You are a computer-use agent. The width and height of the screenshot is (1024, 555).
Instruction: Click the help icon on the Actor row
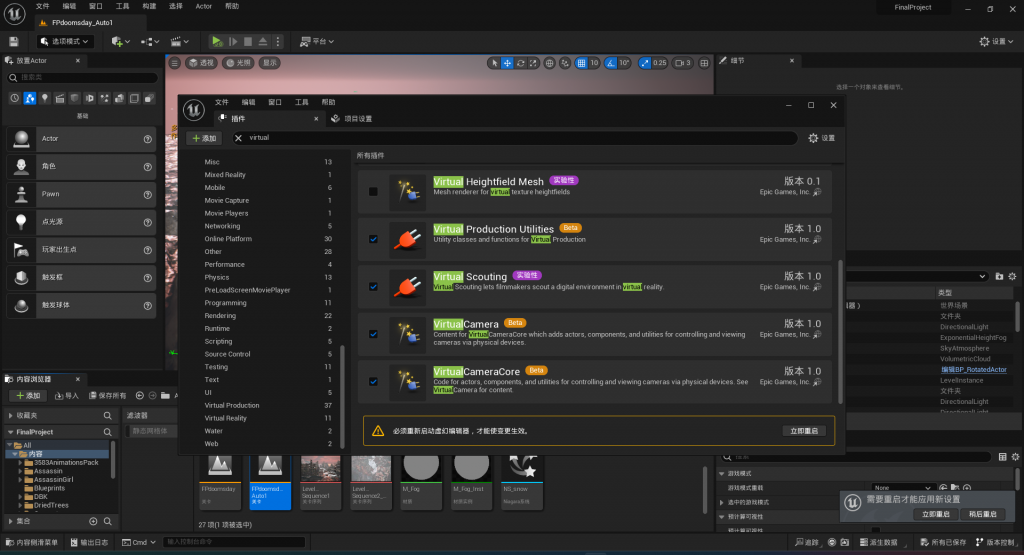[x=148, y=139]
